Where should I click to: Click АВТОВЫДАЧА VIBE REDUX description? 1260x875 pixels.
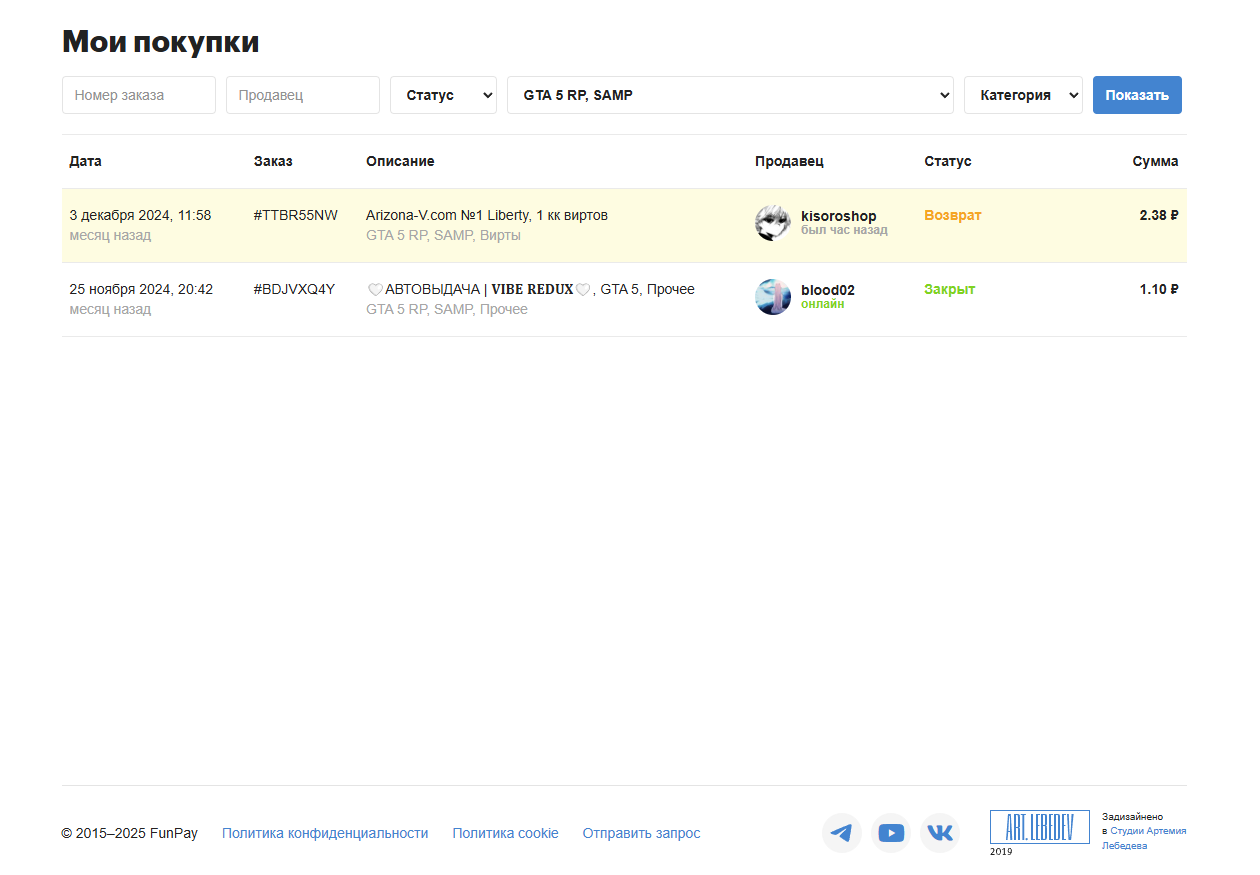point(530,289)
